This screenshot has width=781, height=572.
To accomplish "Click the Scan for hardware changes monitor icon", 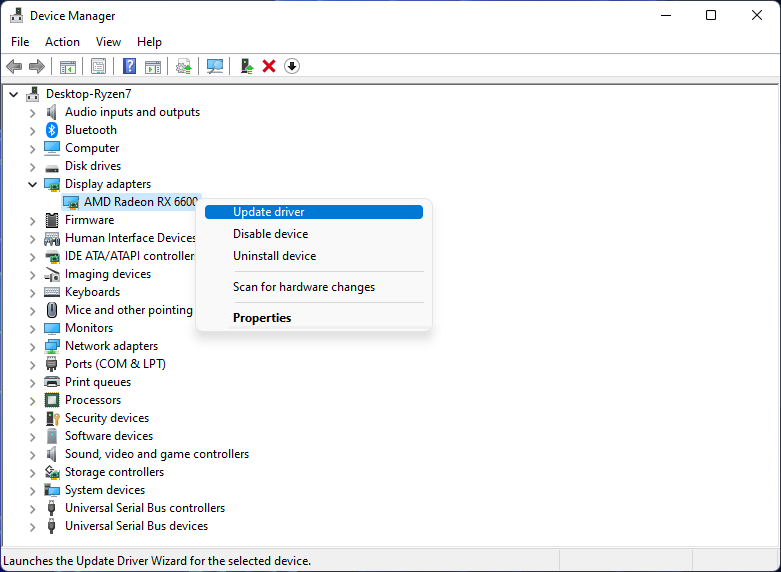I will (x=215, y=66).
